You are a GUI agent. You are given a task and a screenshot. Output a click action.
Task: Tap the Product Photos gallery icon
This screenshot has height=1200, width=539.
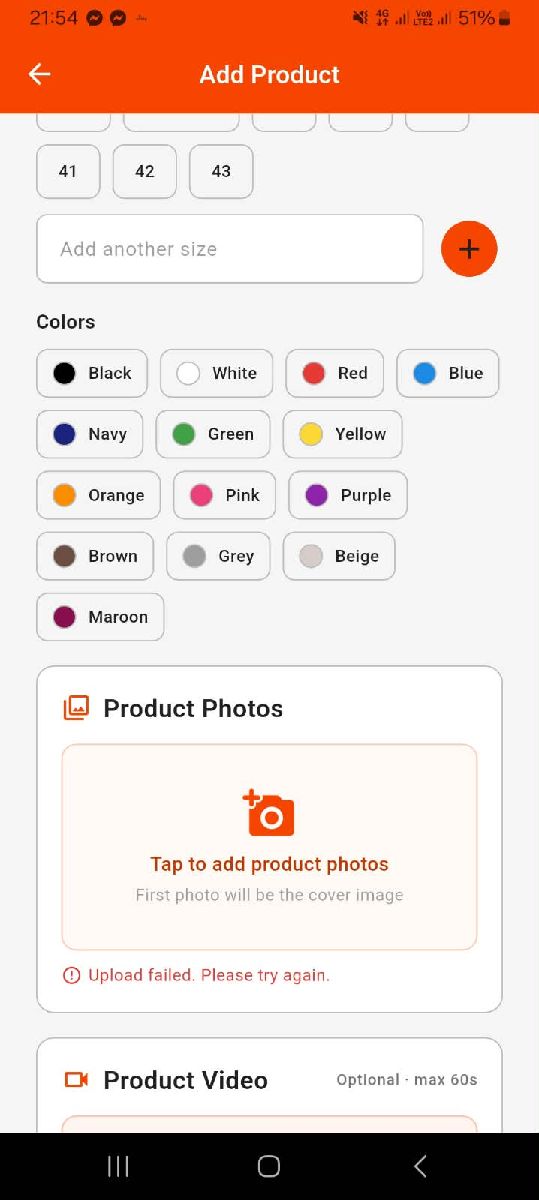coord(76,708)
